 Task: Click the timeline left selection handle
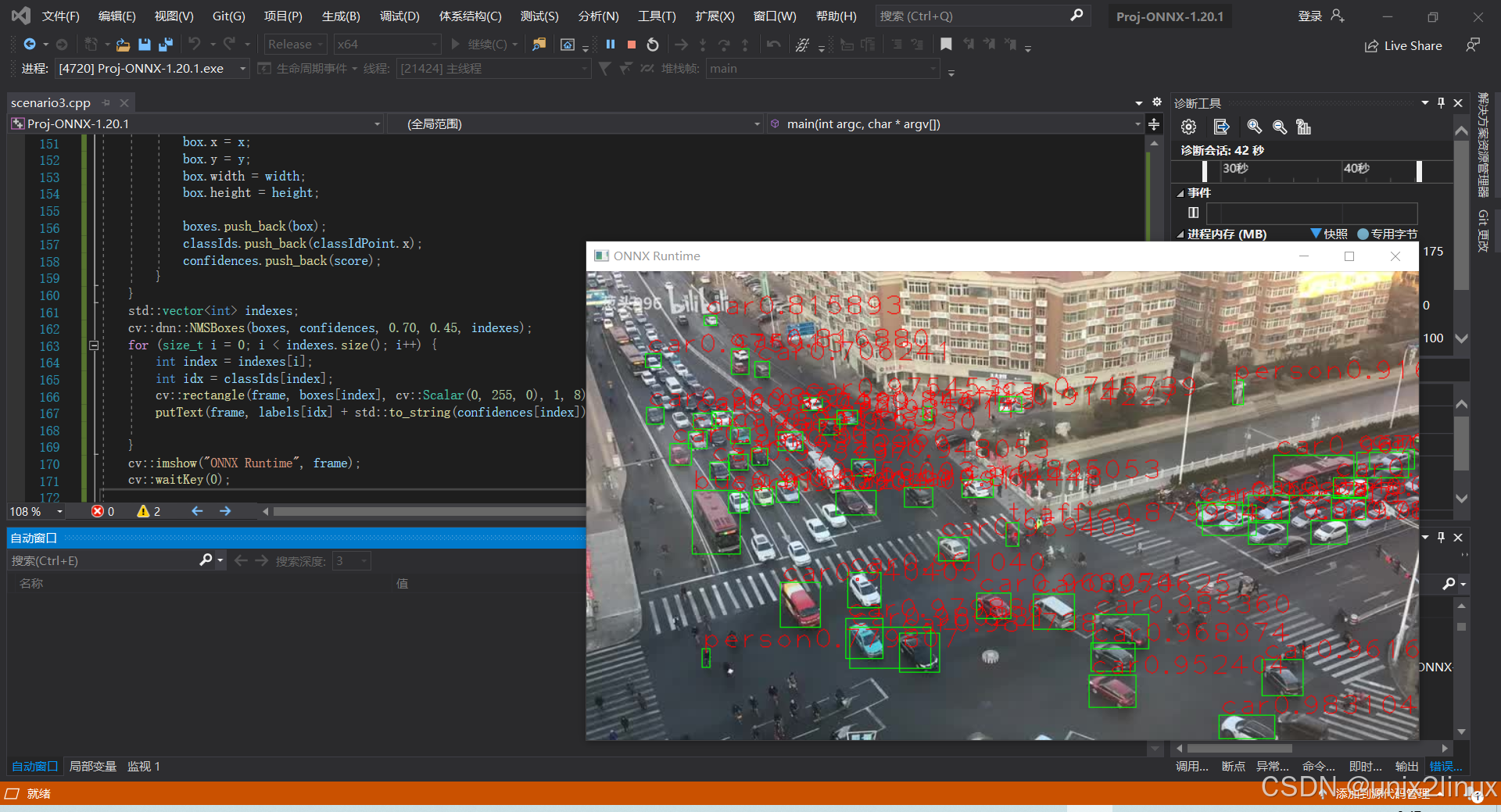pyautogui.click(x=1205, y=170)
